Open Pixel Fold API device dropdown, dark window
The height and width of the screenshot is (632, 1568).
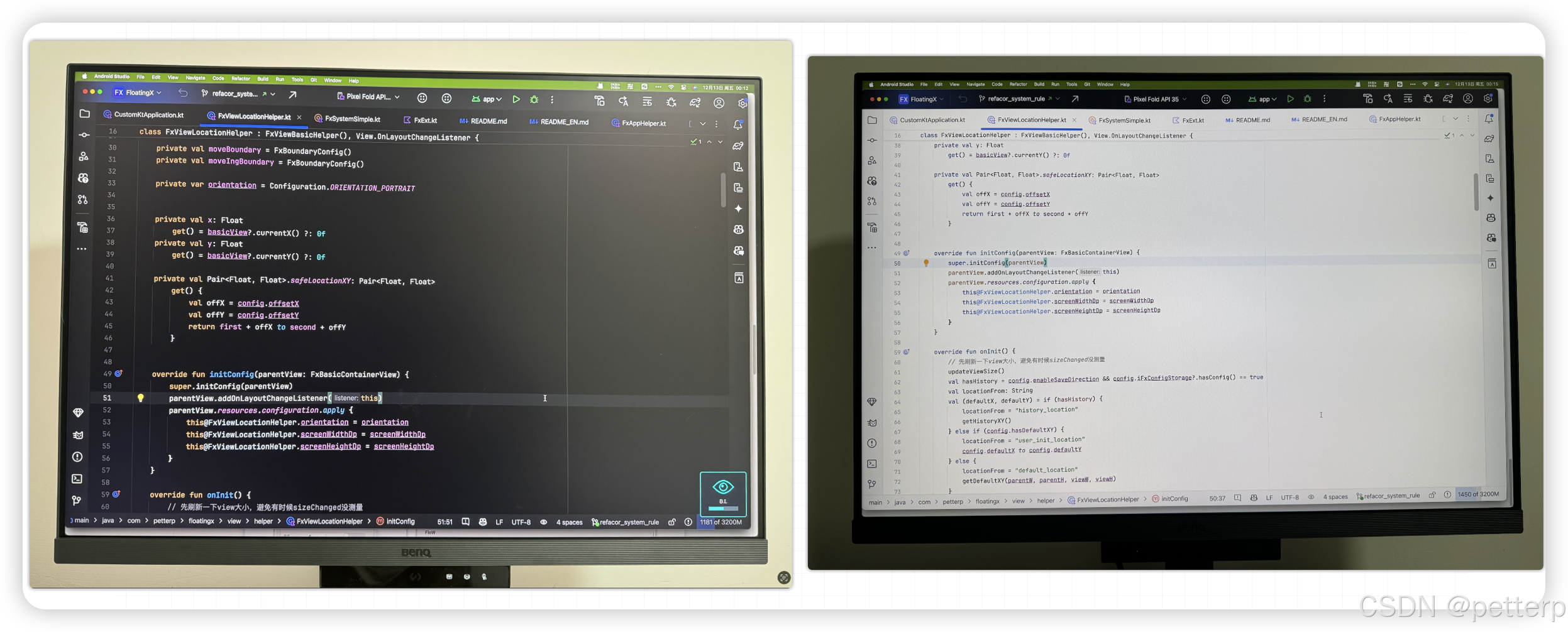point(368,96)
